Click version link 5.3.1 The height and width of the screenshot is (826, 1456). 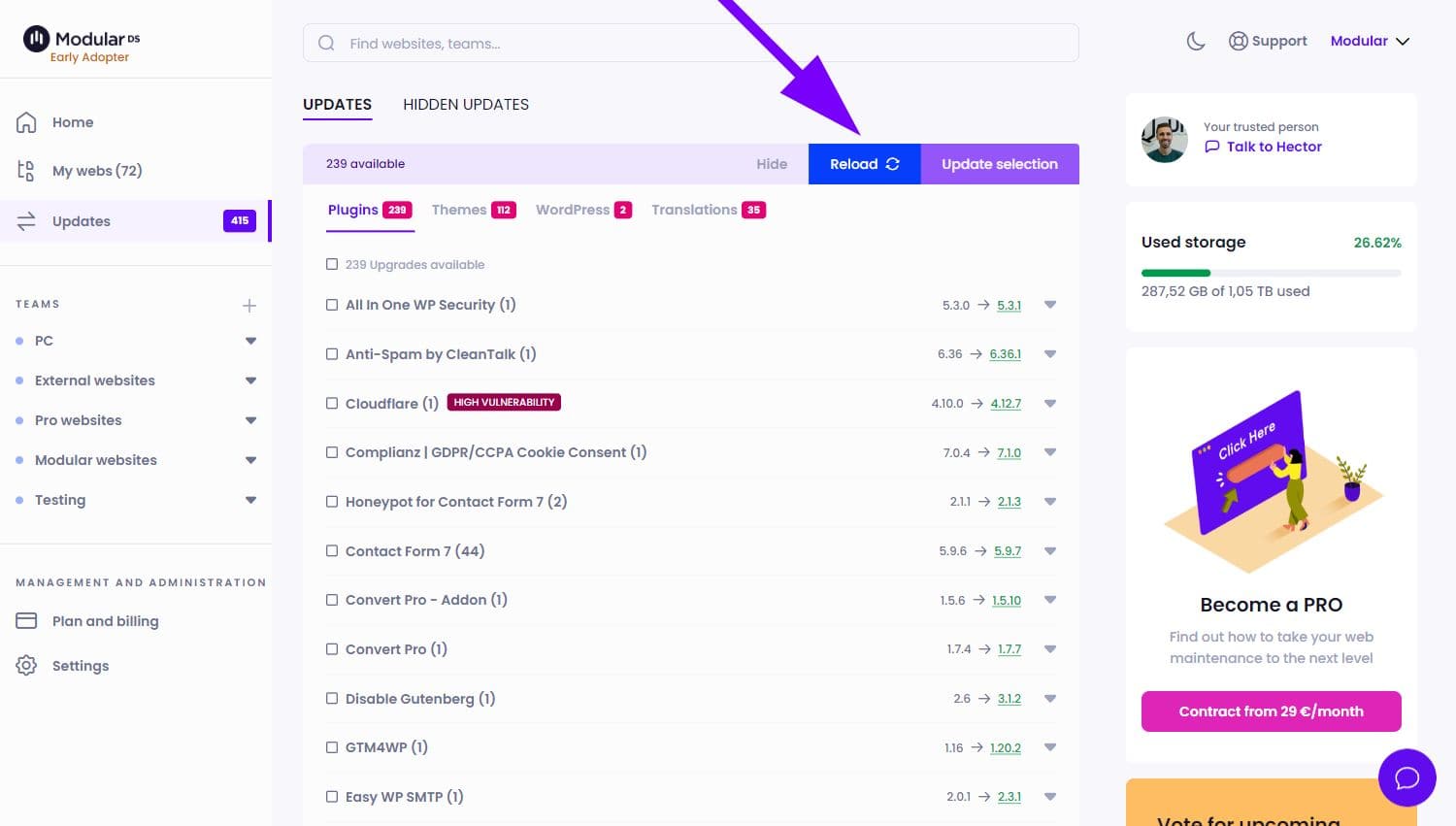tap(1009, 306)
